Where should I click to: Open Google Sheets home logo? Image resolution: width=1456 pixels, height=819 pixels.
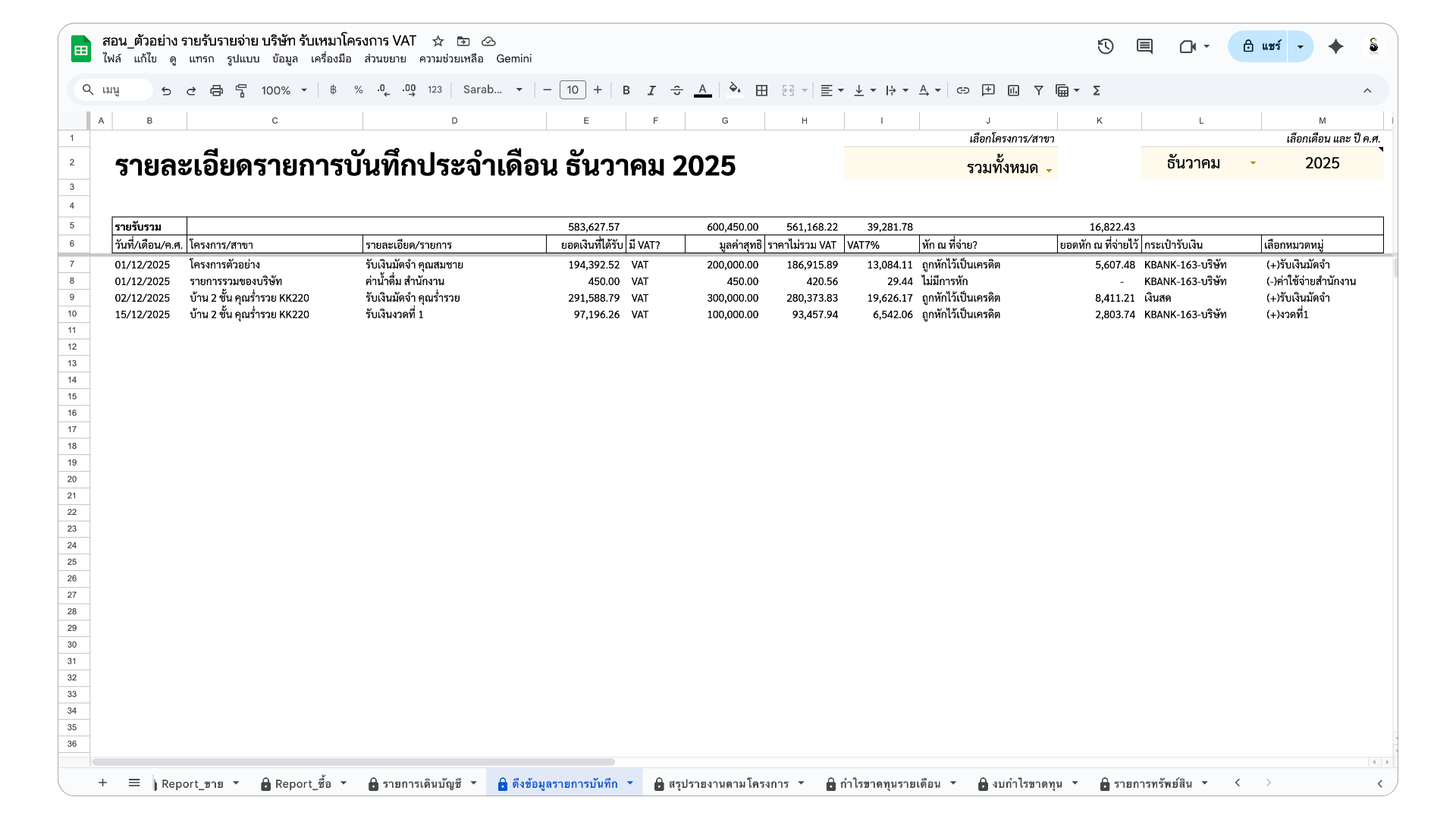tap(81, 49)
